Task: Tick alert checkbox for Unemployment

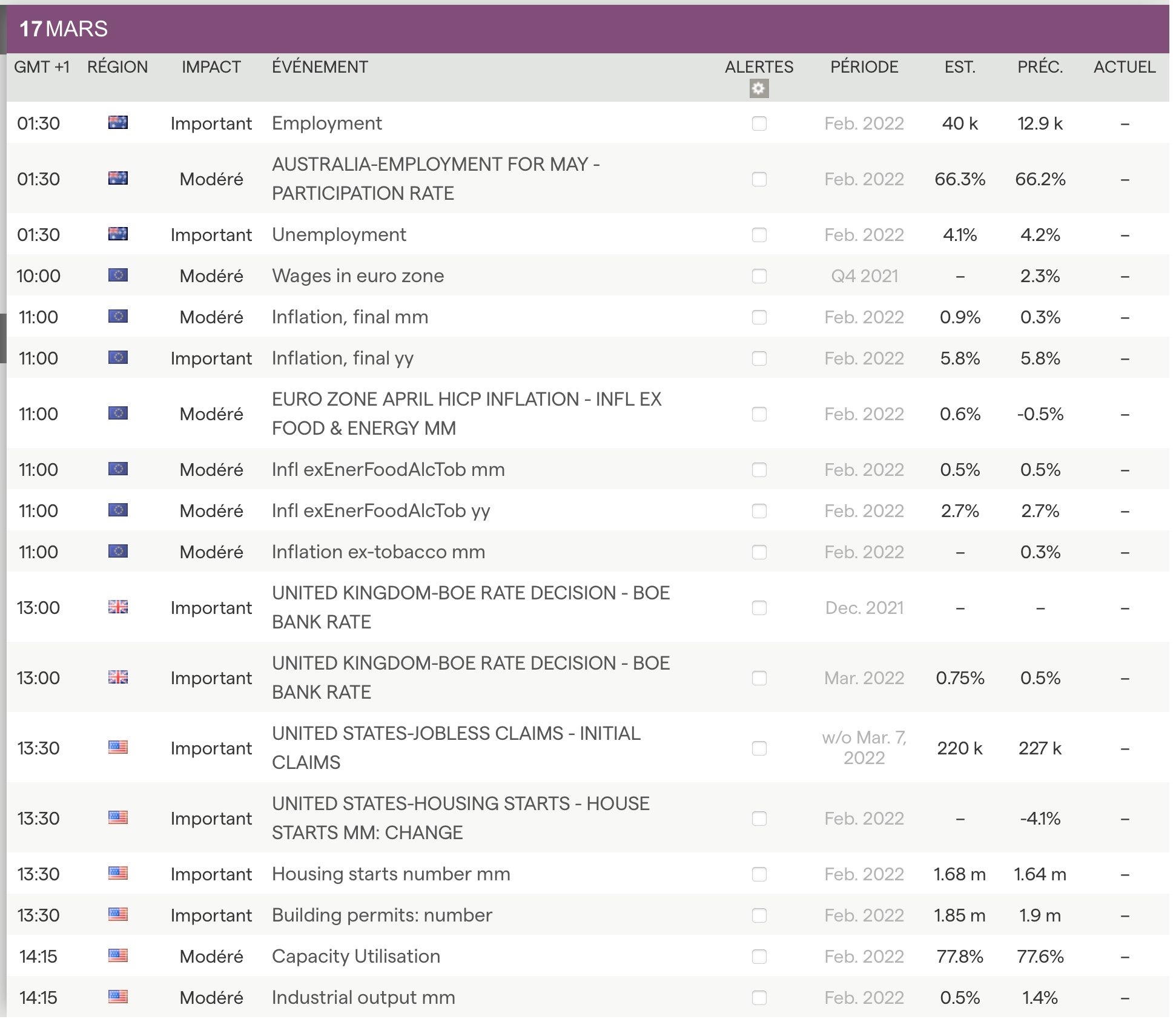Action: point(759,235)
